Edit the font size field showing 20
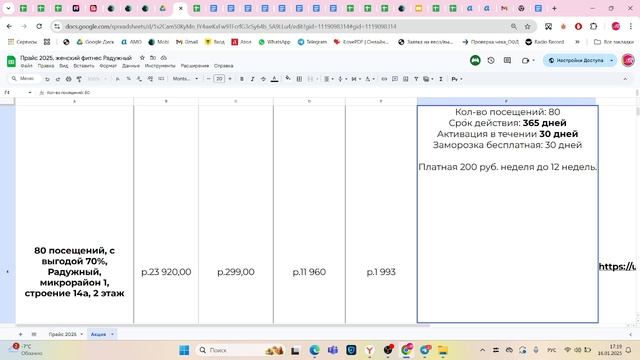The height and width of the screenshot is (360, 640). click(x=219, y=79)
